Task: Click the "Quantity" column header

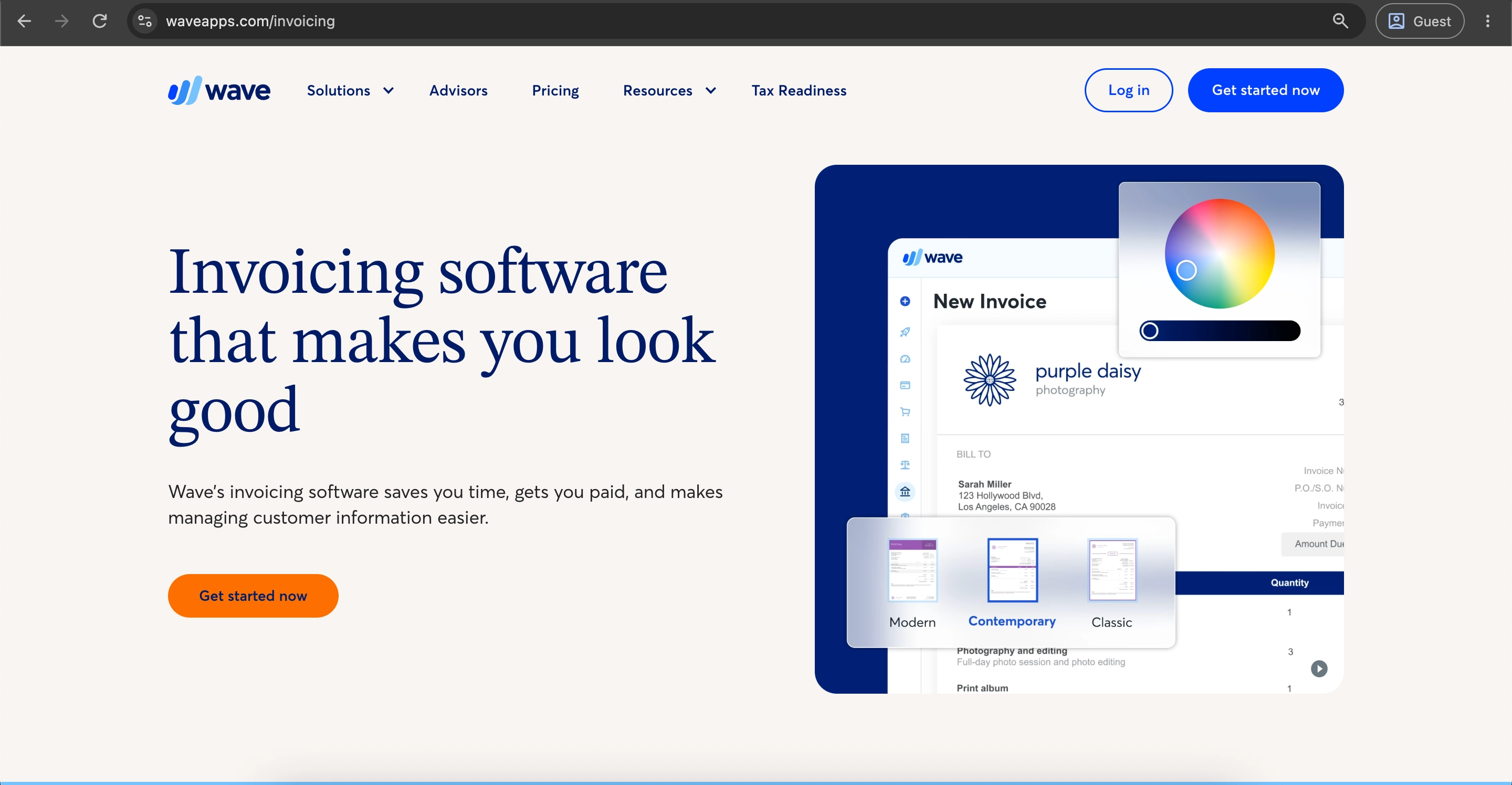Action: pos(1289,582)
